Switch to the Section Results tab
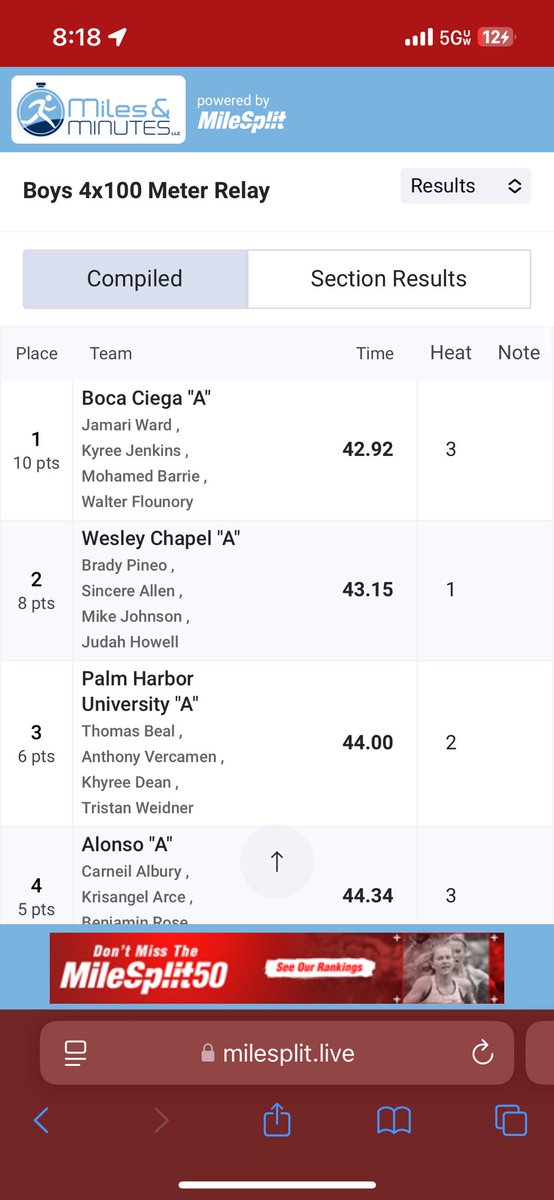The height and width of the screenshot is (1200, 554). coord(389,279)
